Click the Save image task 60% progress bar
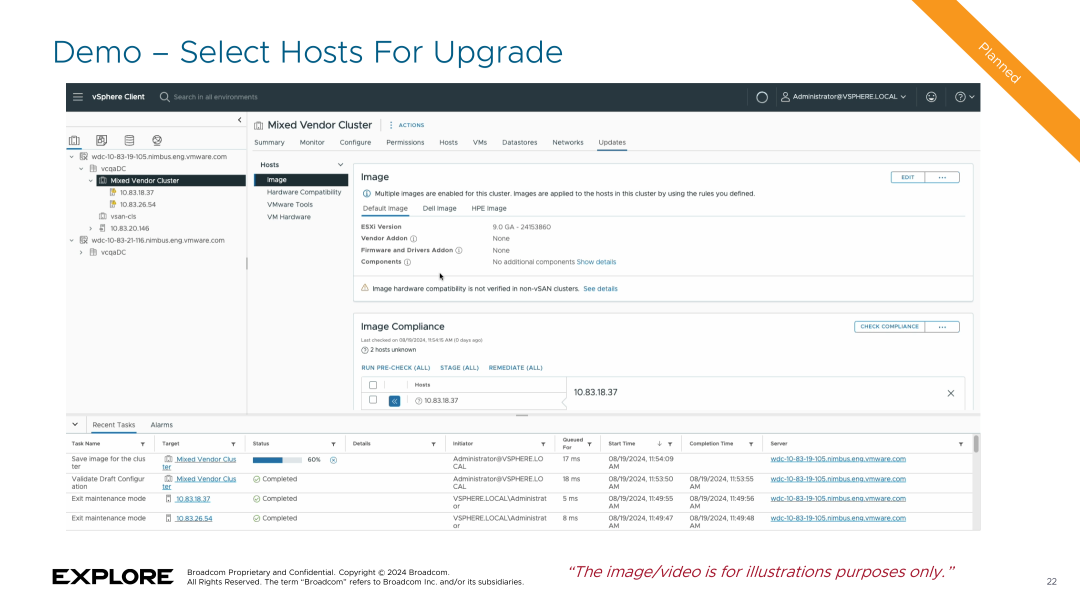1080x608 pixels. pyautogui.click(x=277, y=460)
